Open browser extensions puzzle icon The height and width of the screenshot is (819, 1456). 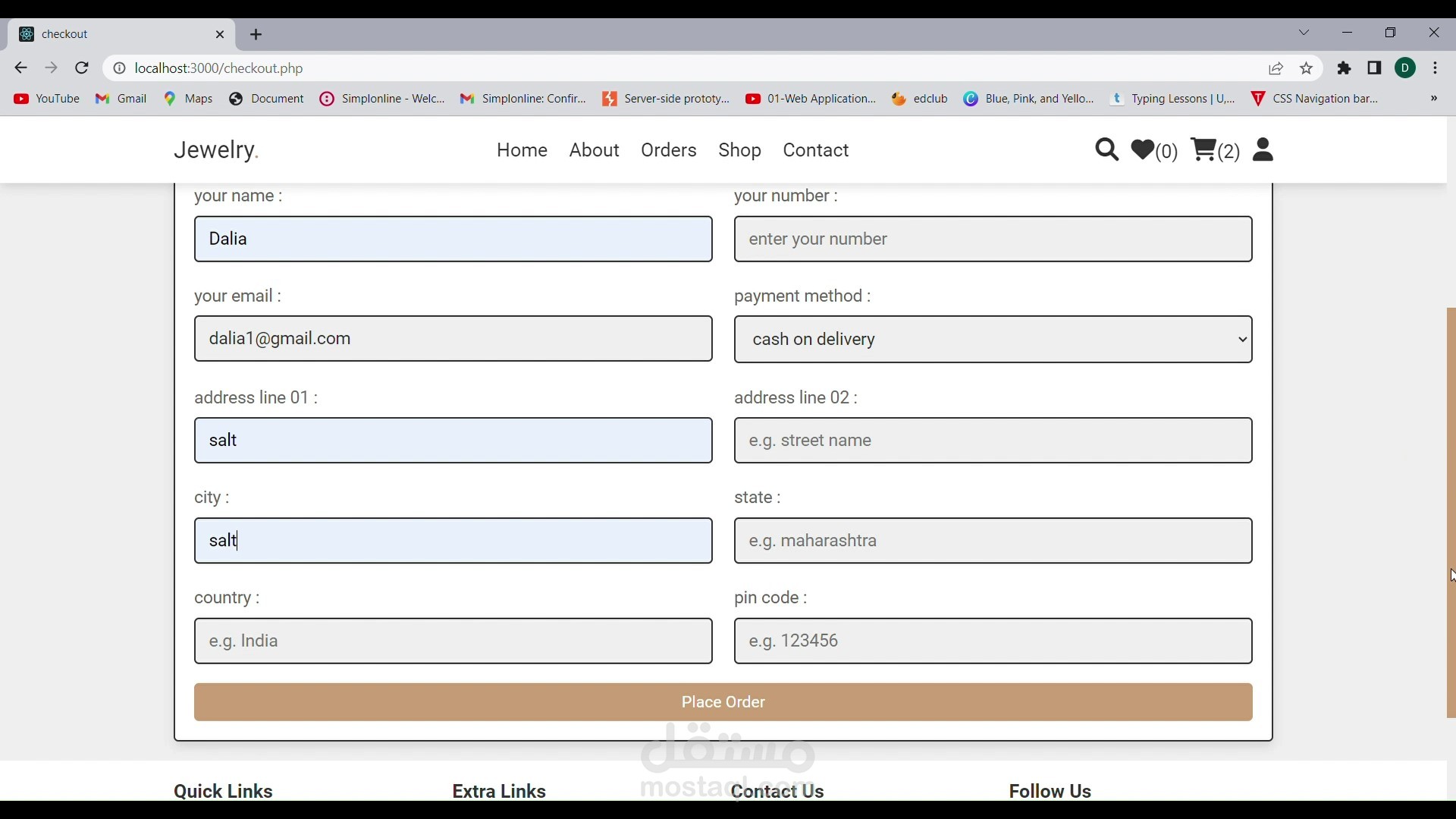1345,68
